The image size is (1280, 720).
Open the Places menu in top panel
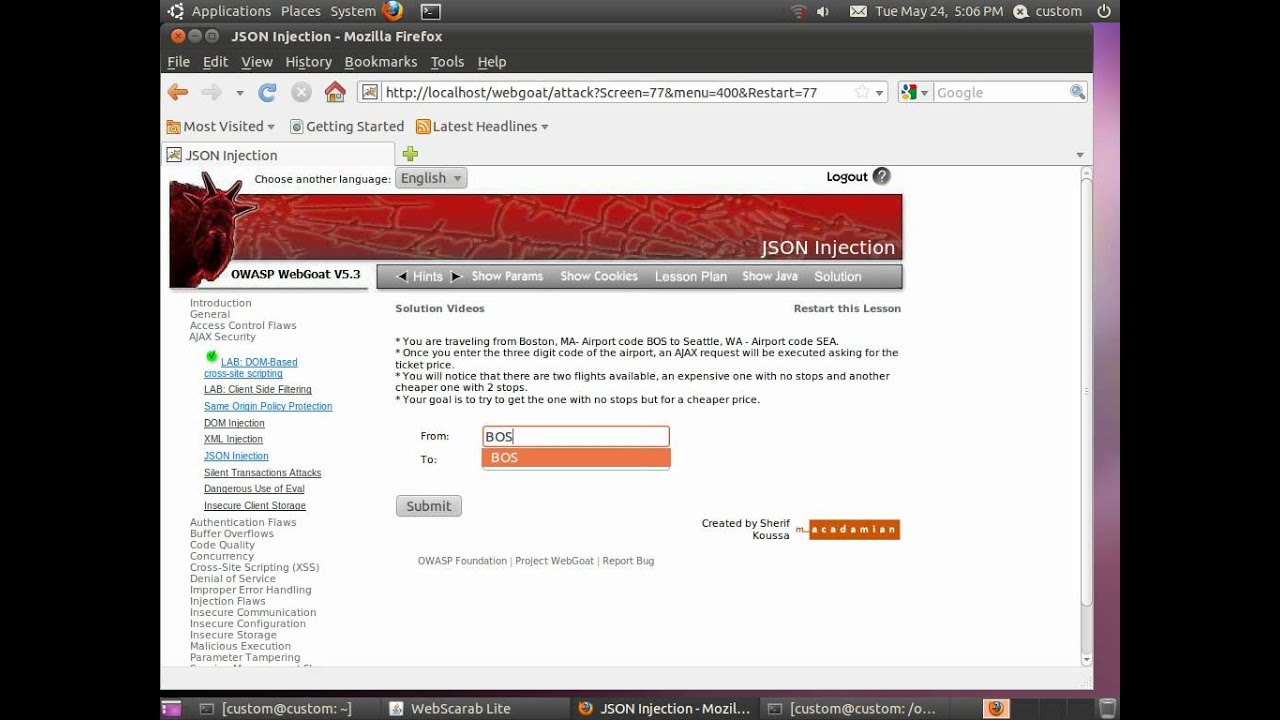click(x=301, y=11)
